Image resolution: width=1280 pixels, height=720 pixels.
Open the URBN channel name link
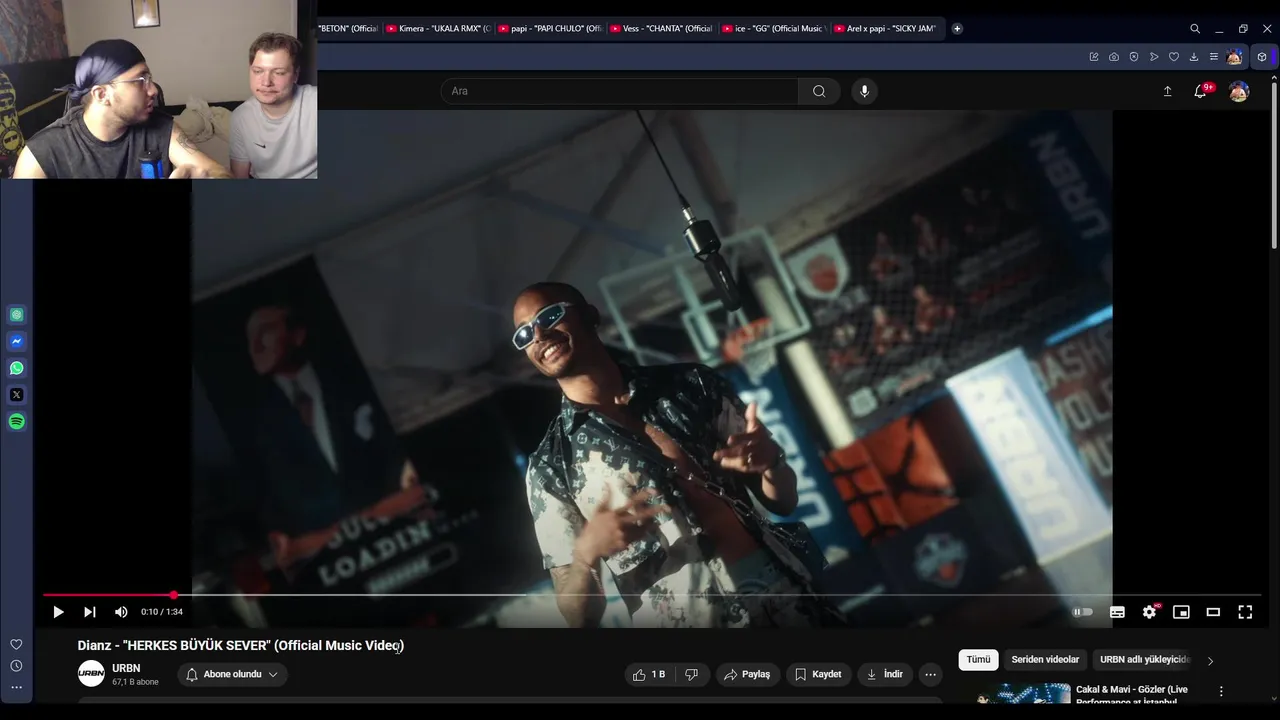126,668
